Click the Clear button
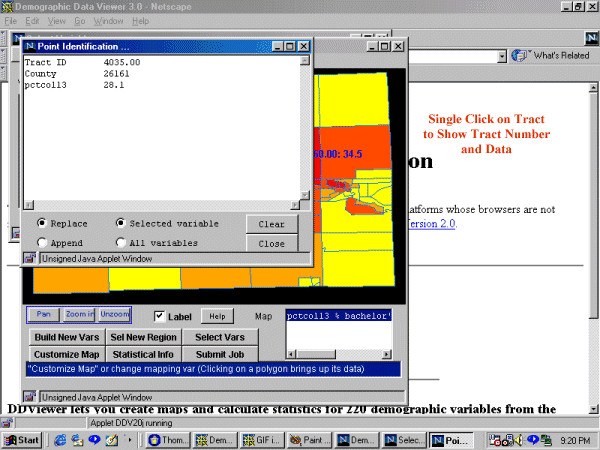Image resolution: width=600 pixels, height=450 pixels. click(271, 224)
